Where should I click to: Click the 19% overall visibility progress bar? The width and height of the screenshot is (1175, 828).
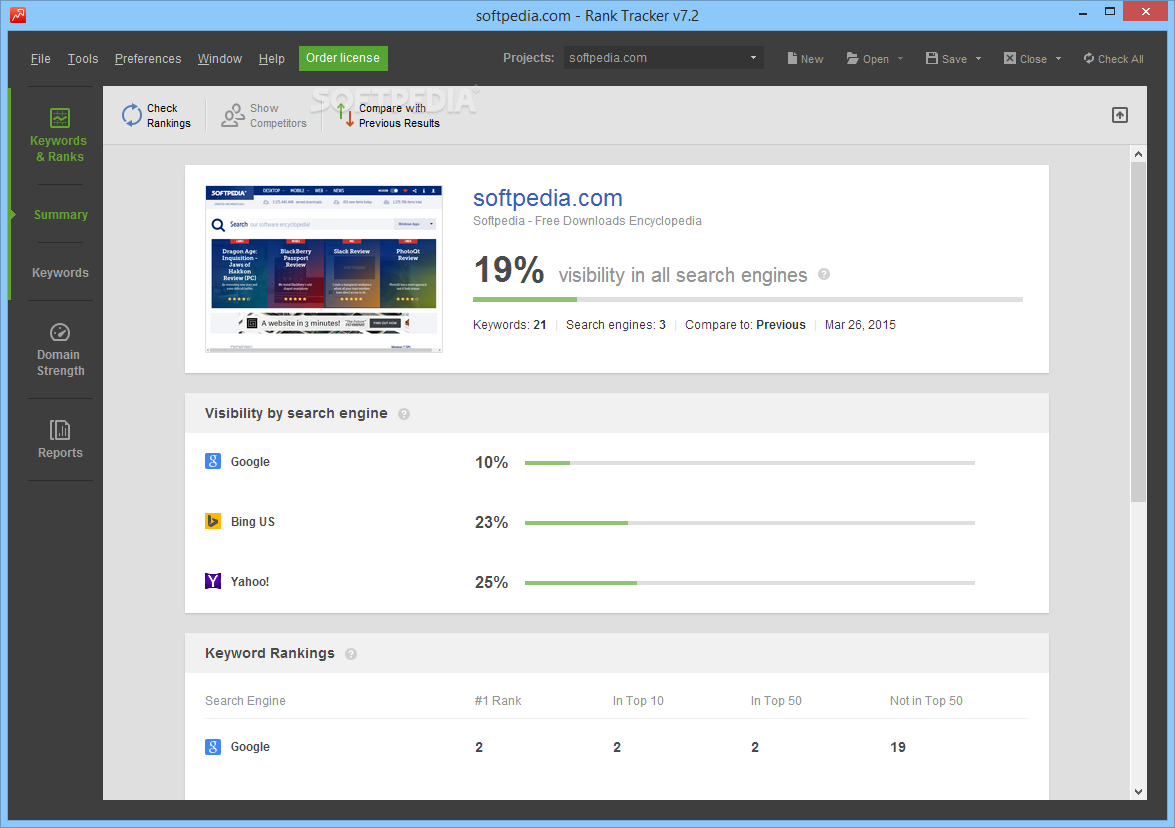[x=748, y=299]
